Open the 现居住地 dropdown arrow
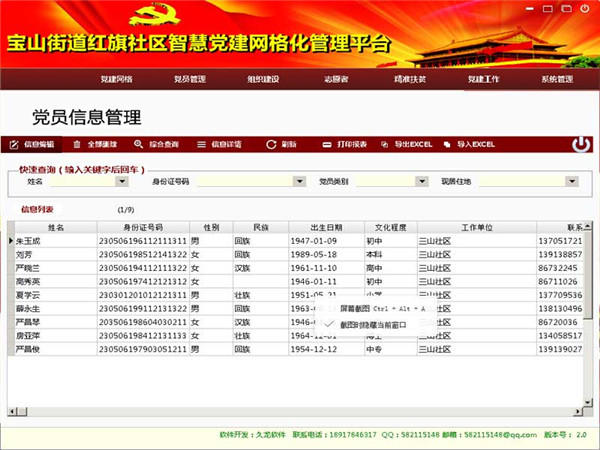 click(572, 181)
